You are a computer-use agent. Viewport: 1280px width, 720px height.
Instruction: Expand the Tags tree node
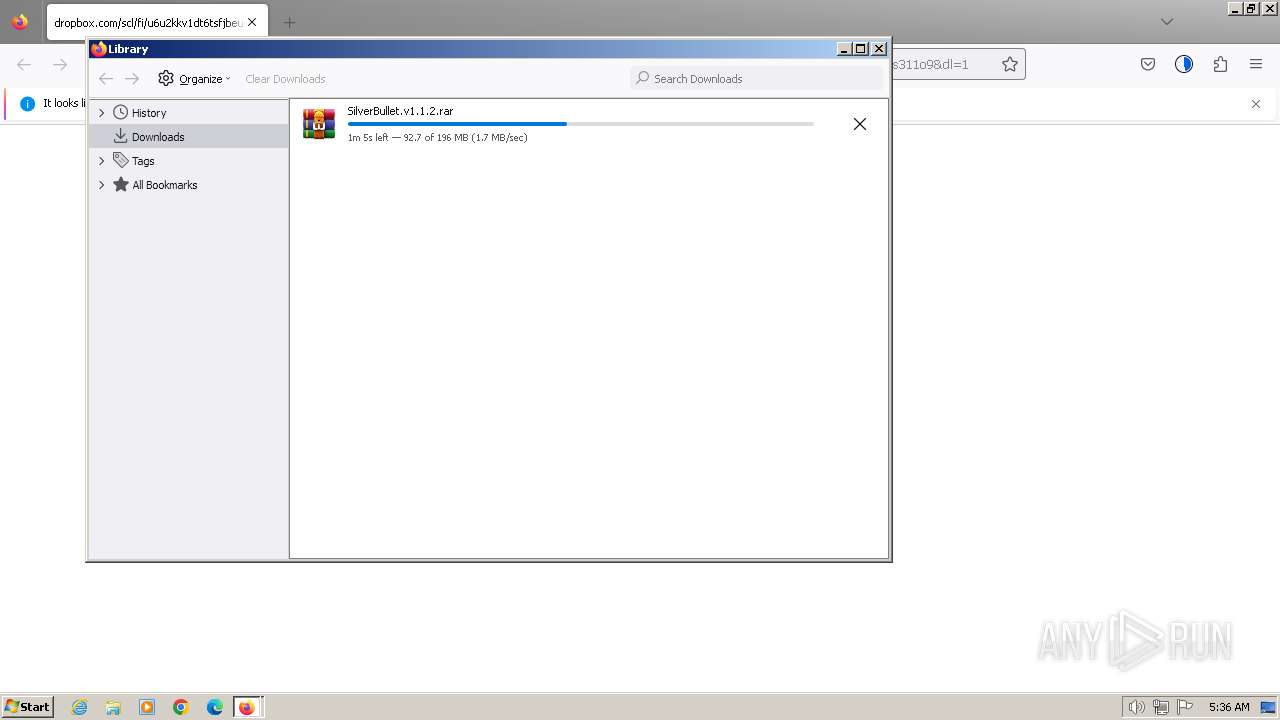coord(101,161)
